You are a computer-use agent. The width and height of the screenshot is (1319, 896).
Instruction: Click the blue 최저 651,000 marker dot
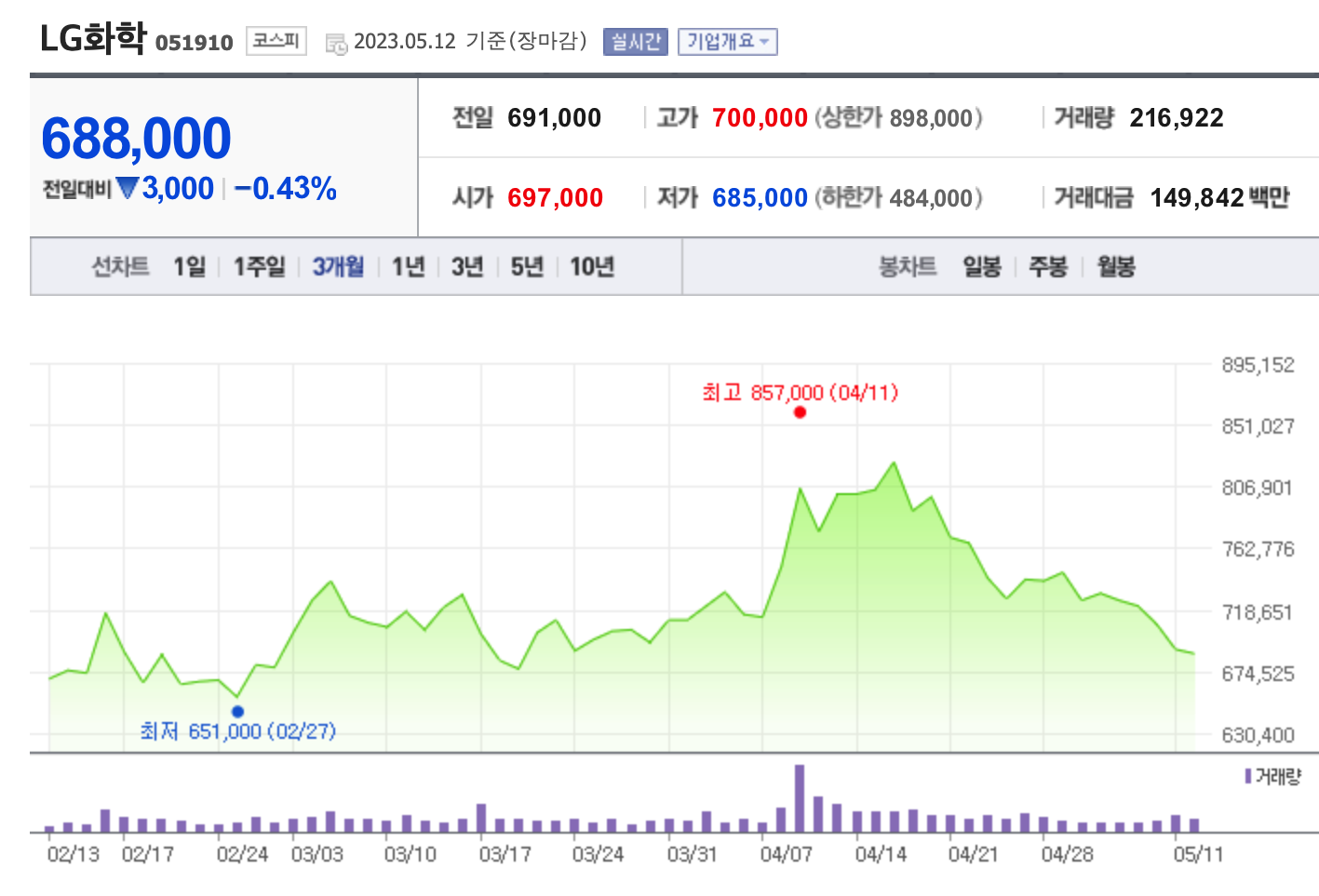pos(237,712)
